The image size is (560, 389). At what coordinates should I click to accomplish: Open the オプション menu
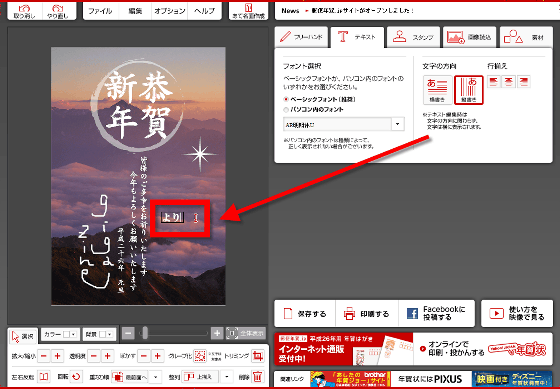point(170,11)
